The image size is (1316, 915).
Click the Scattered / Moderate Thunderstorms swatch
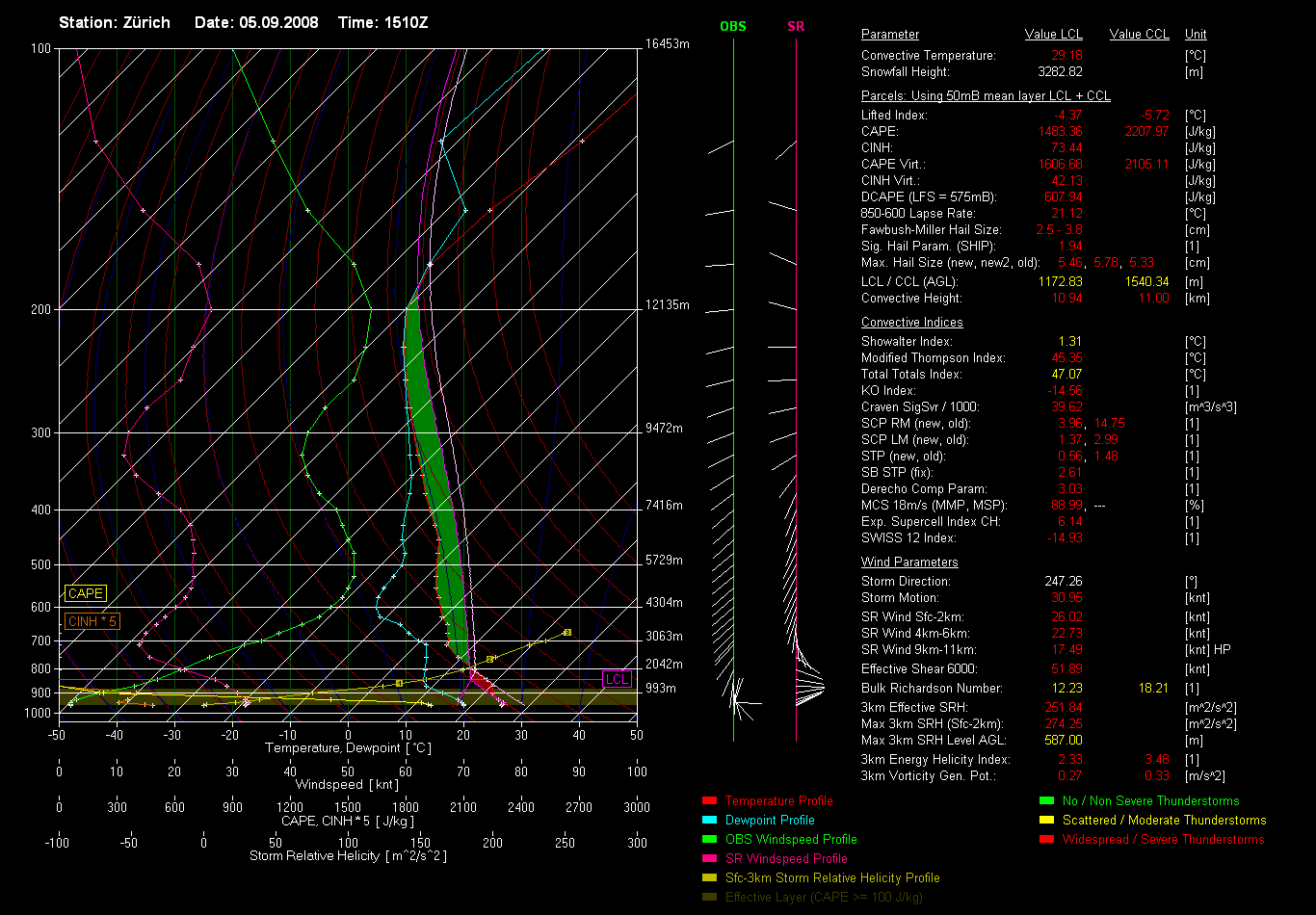[x=1046, y=821]
